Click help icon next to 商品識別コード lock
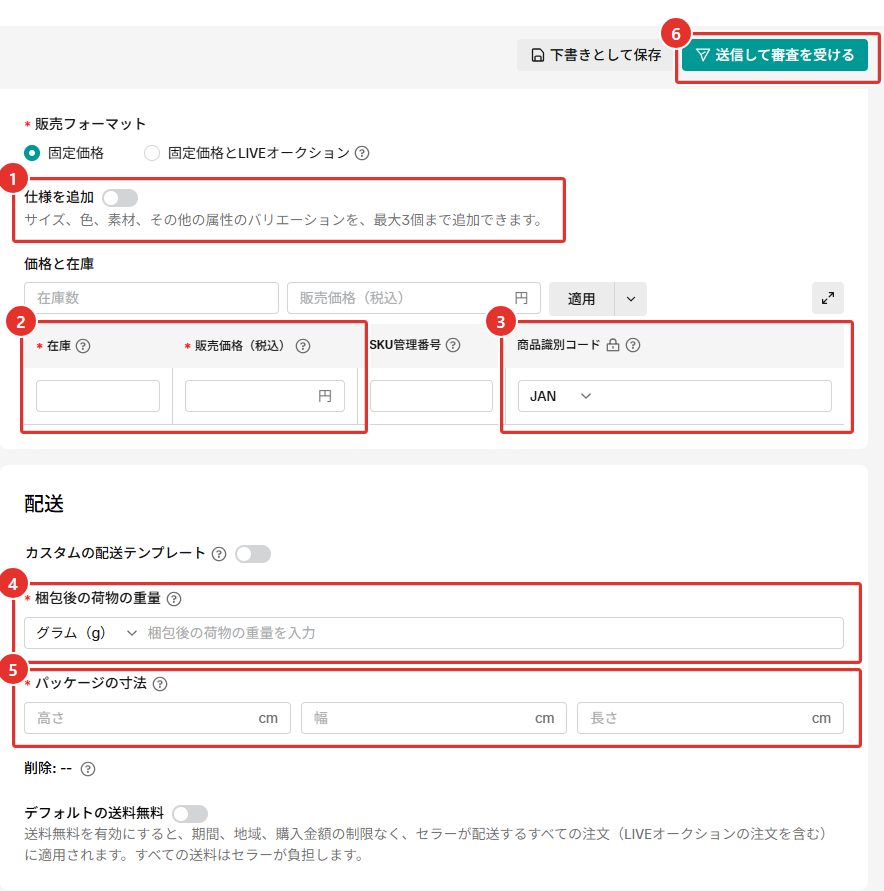This screenshot has width=884, height=891. coord(633,345)
